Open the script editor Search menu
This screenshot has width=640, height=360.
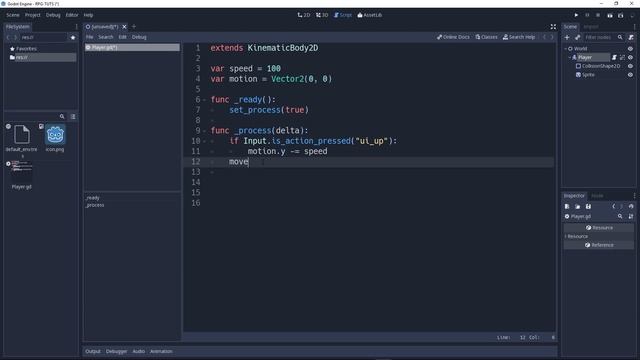coord(106,37)
